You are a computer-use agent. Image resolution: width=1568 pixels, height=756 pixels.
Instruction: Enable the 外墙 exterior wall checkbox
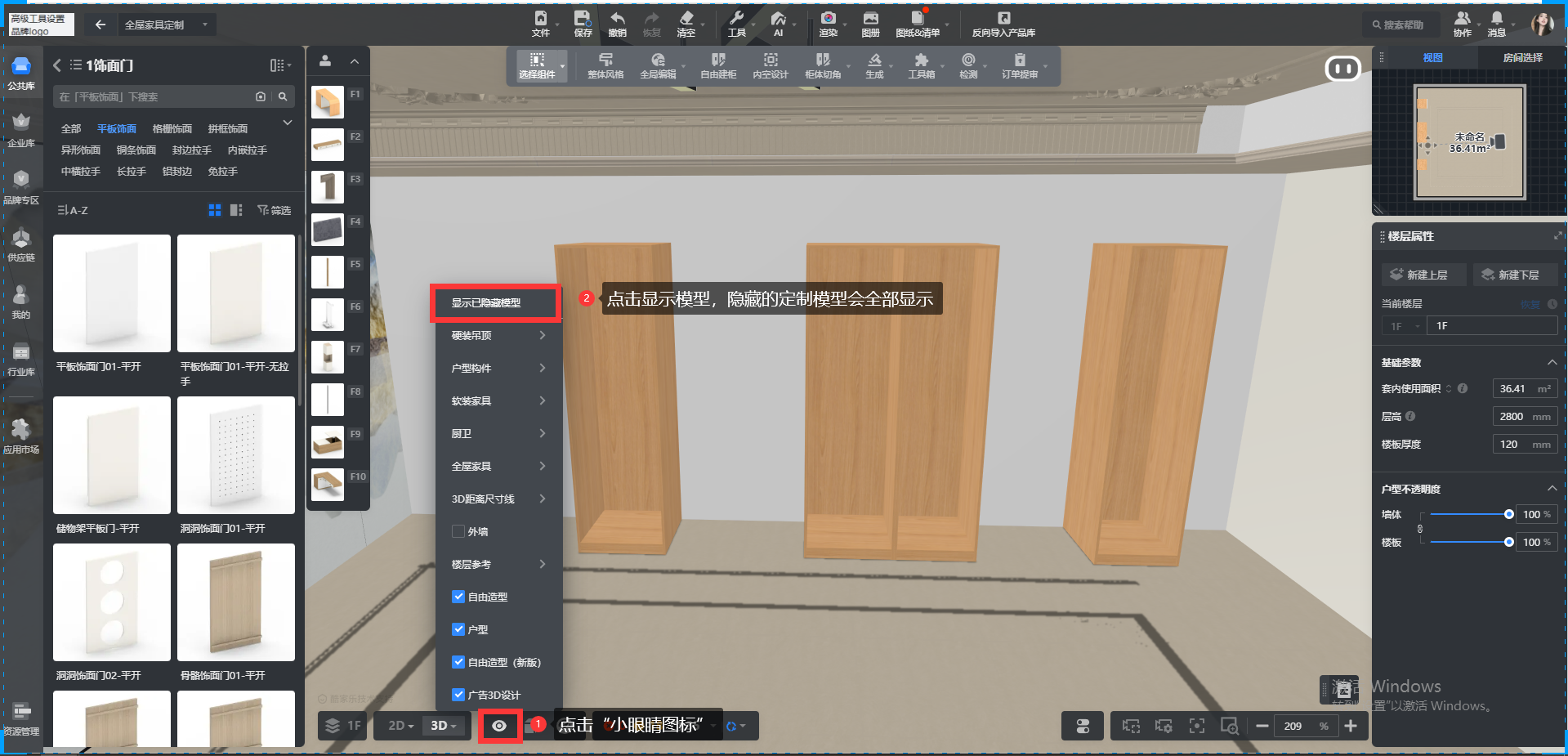pos(458,531)
